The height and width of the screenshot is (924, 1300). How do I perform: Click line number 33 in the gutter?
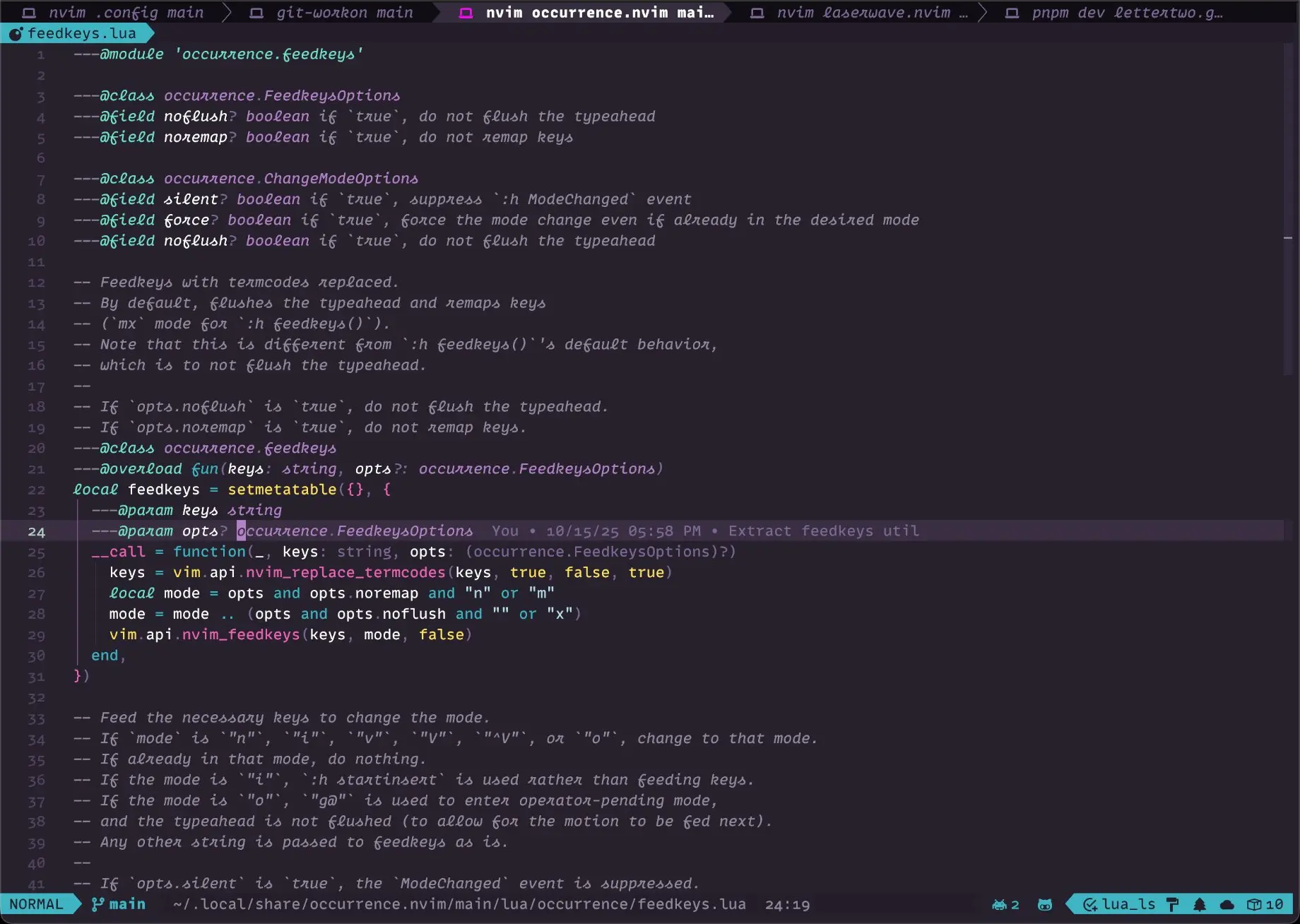(x=36, y=718)
